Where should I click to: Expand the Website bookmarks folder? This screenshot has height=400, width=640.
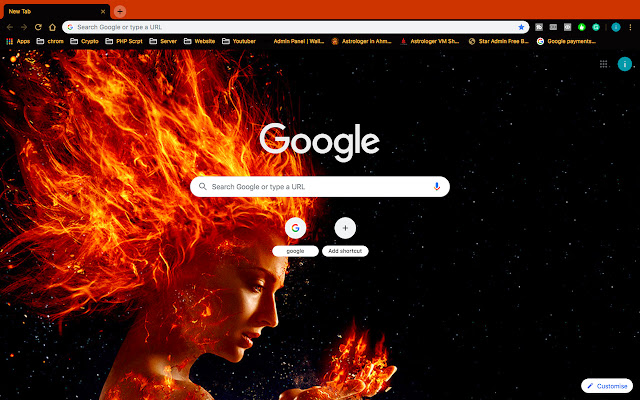[x=200, y=41]
